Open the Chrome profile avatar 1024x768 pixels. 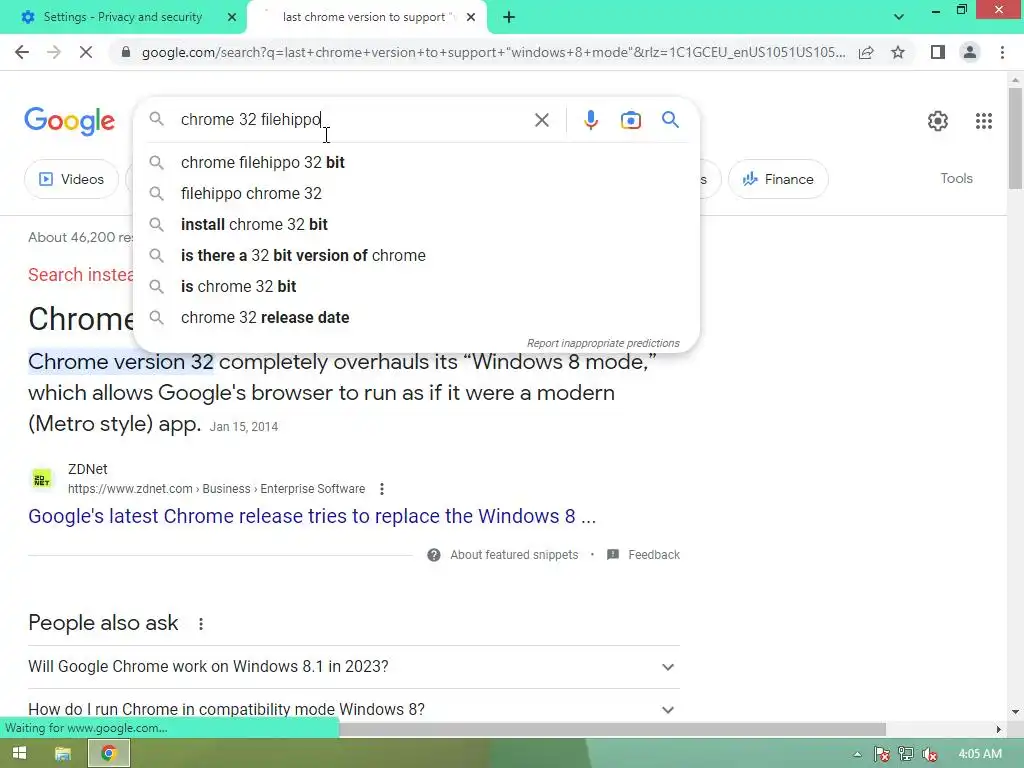(970, 52)
